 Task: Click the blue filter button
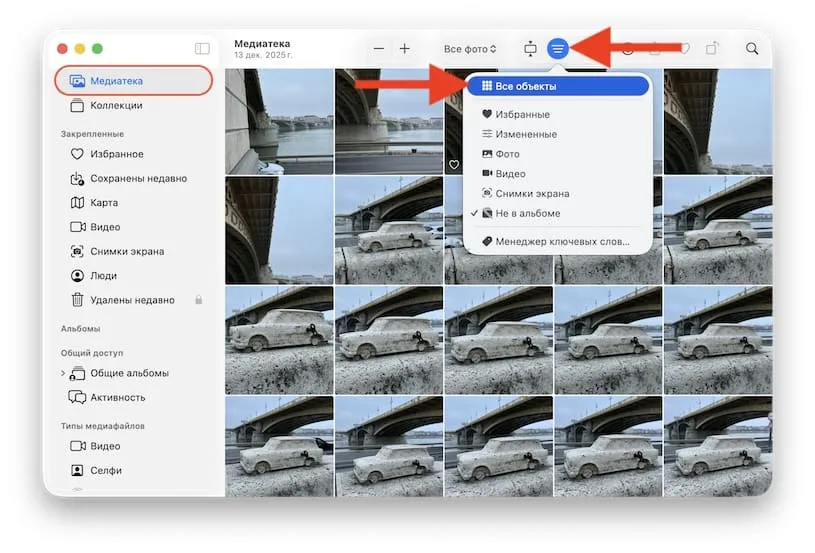pyautogui.click(x=558, y=48)
